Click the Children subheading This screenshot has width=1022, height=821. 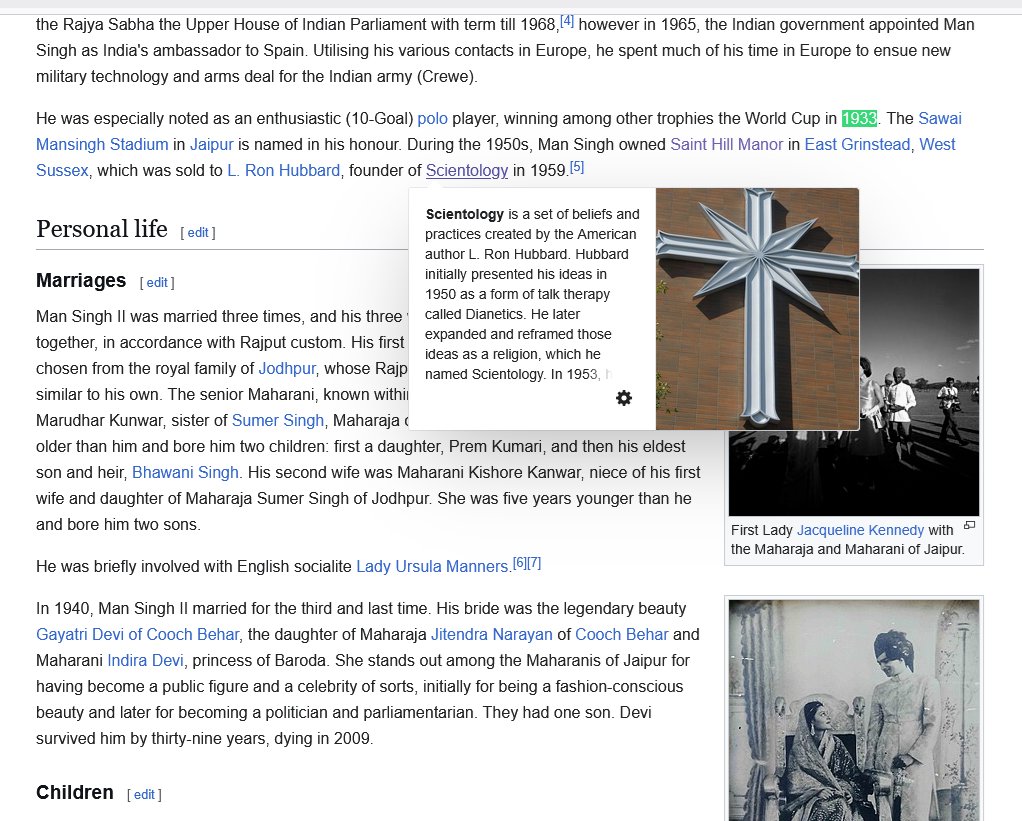pyautogui.click(x=74, y=793)
